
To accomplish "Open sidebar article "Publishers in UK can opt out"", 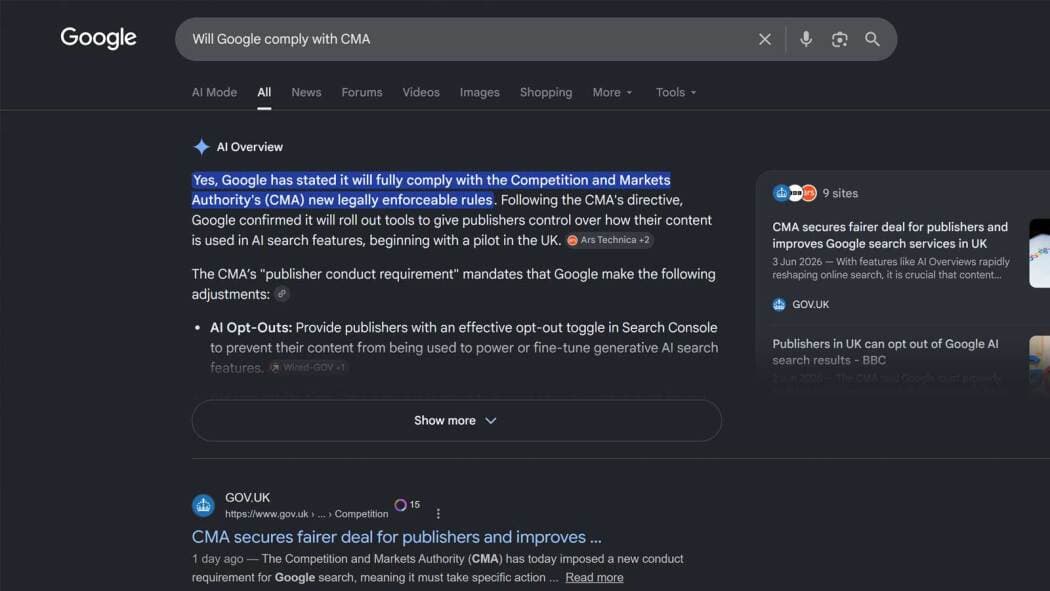I will [x=885, y=351].
